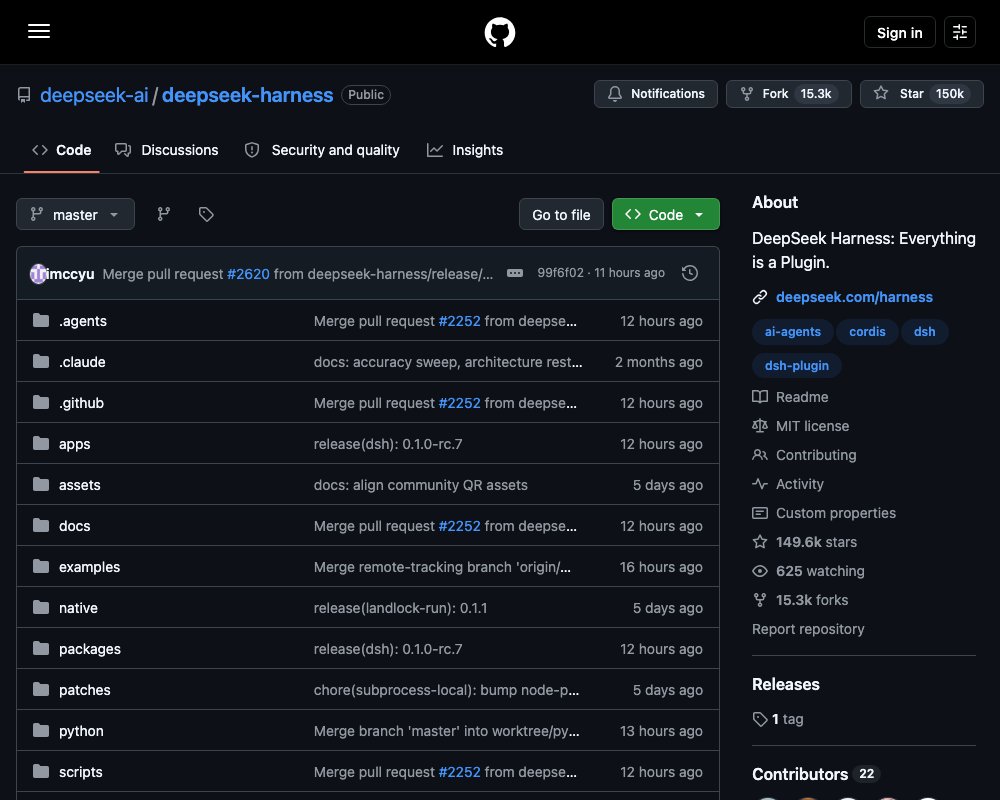Open commit hash 99f6f02

pos(560,273)
